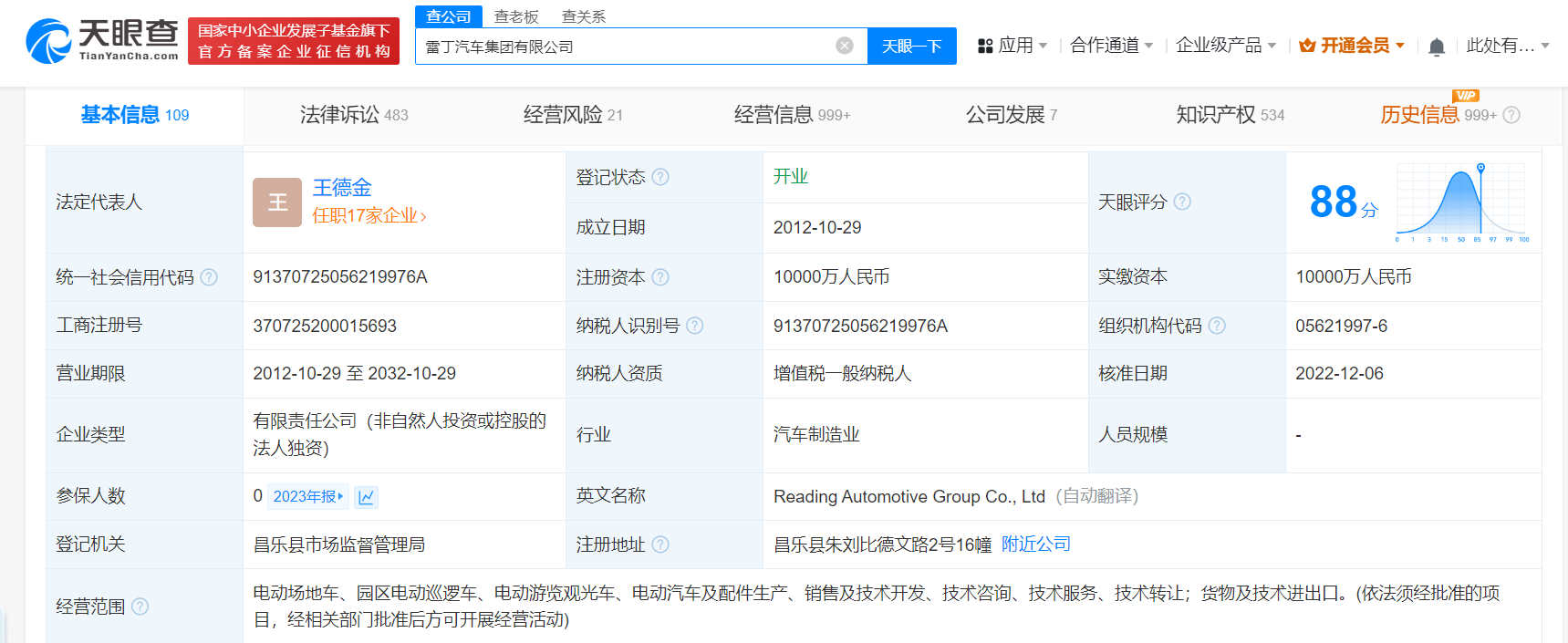Click help icon next to 登记状态
This screenshot has width=1568, height=643.
(x=660, y=177)
